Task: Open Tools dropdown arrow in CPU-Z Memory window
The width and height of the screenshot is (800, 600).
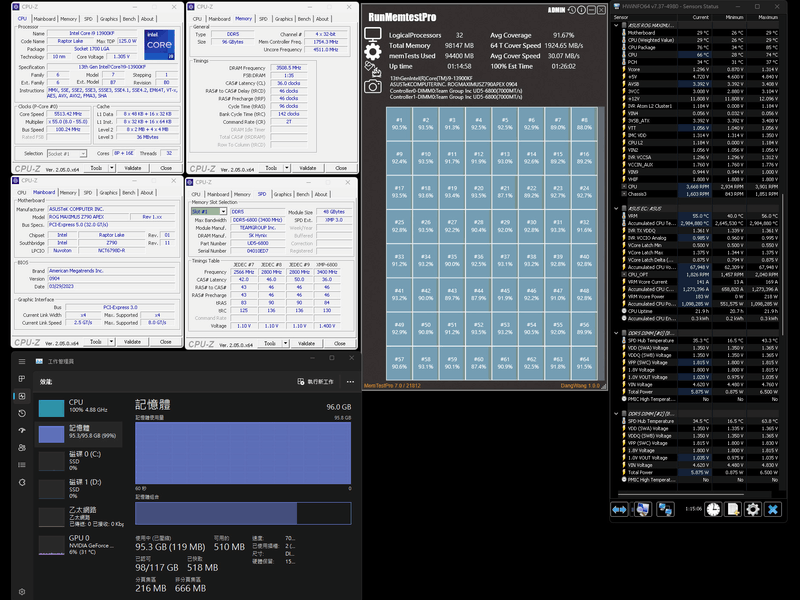Action: click(287, 168)
